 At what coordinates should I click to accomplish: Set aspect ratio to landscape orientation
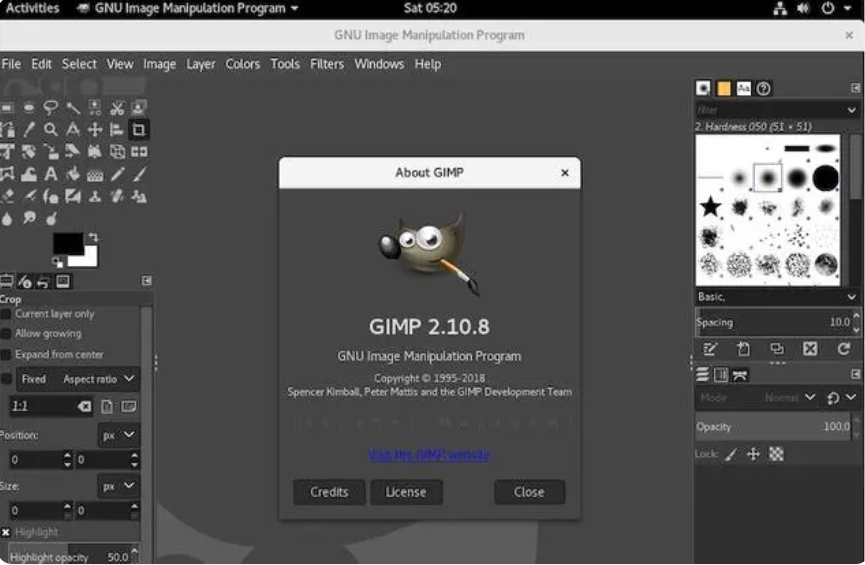click(x=129, y=407)
